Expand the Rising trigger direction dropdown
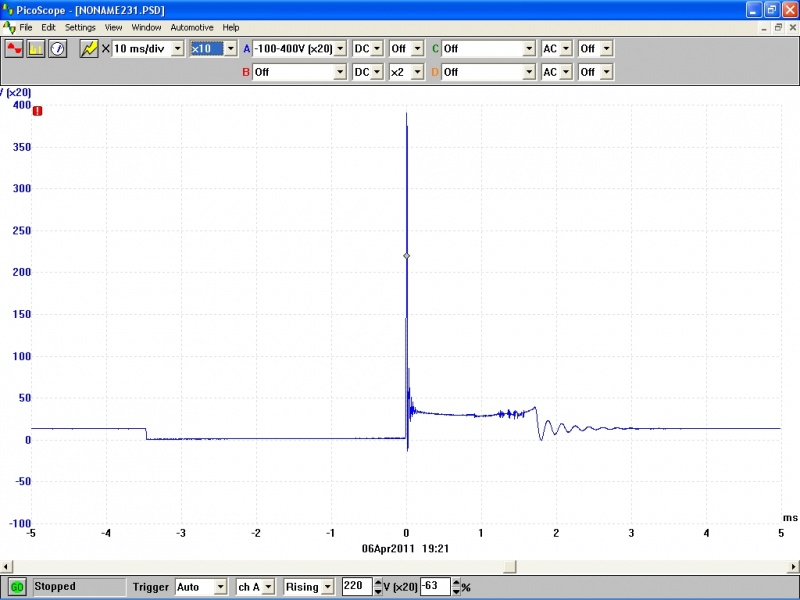Viewport: 800px width, 600px height. tap(328, 587)
